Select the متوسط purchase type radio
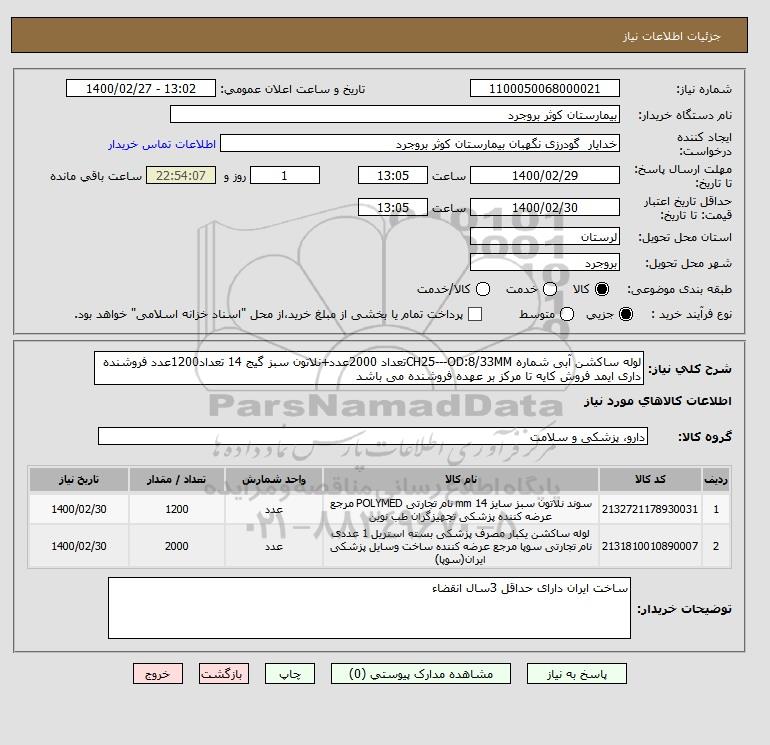Viewport: 770px width, 745px height. pyautogui.click(x=567, y=314)
